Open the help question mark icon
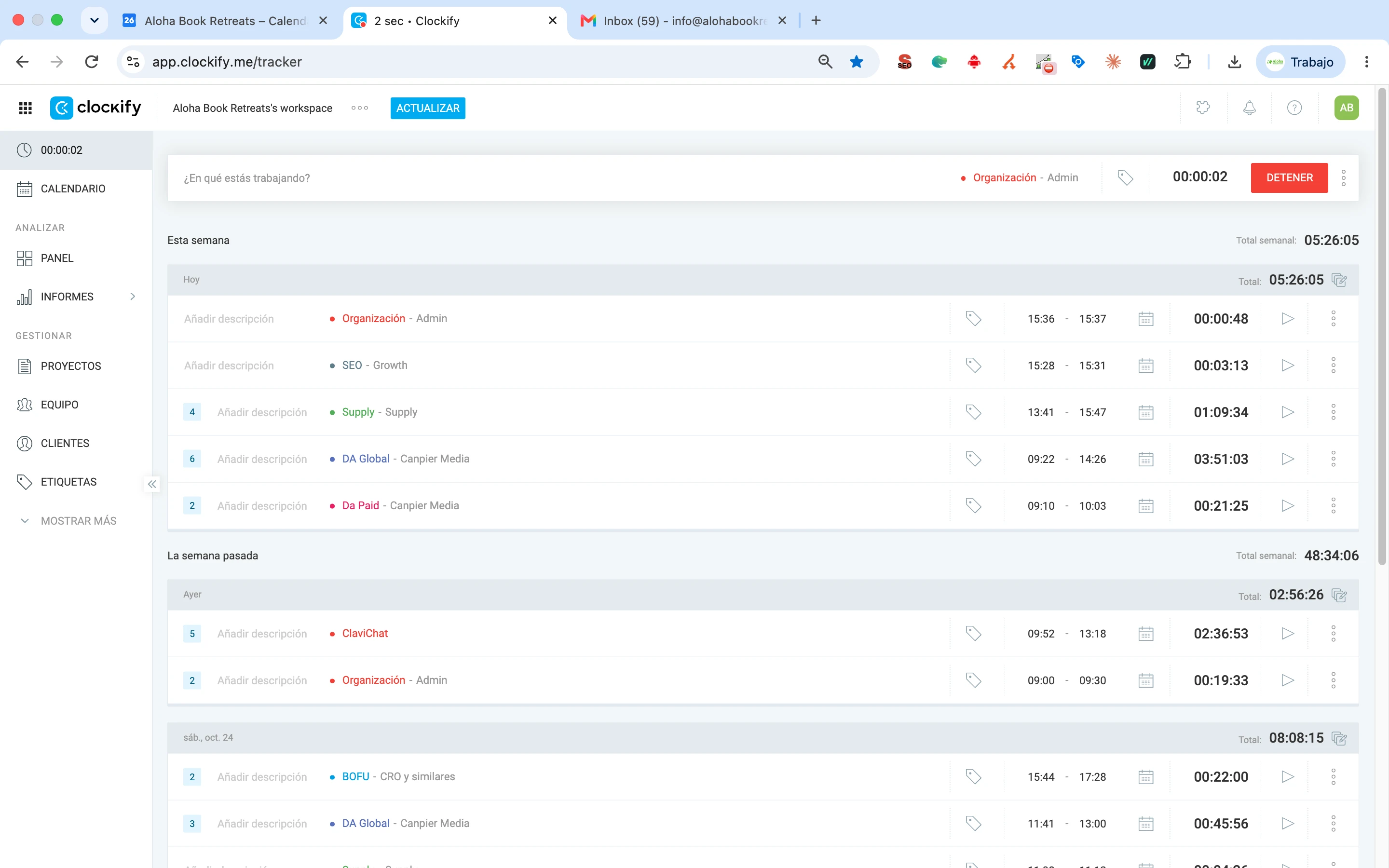 [x=1294, y=108]
